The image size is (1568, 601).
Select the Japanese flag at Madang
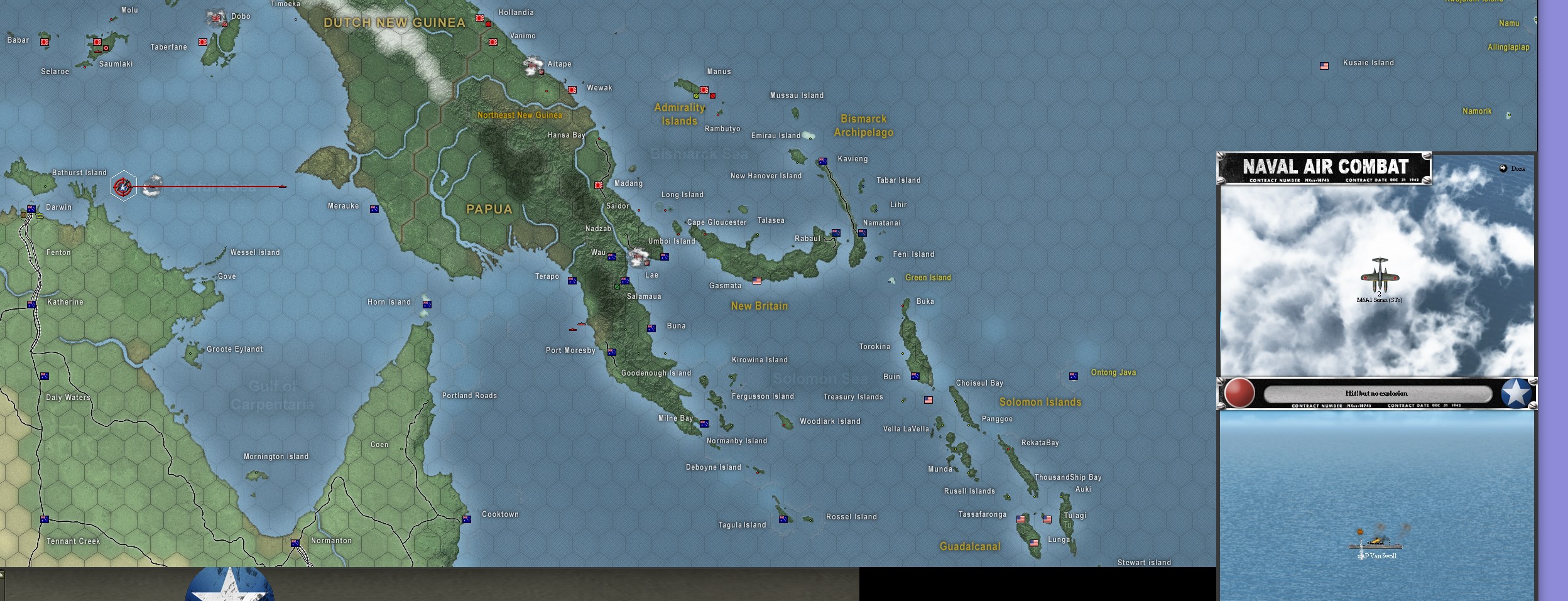[599, 185]
